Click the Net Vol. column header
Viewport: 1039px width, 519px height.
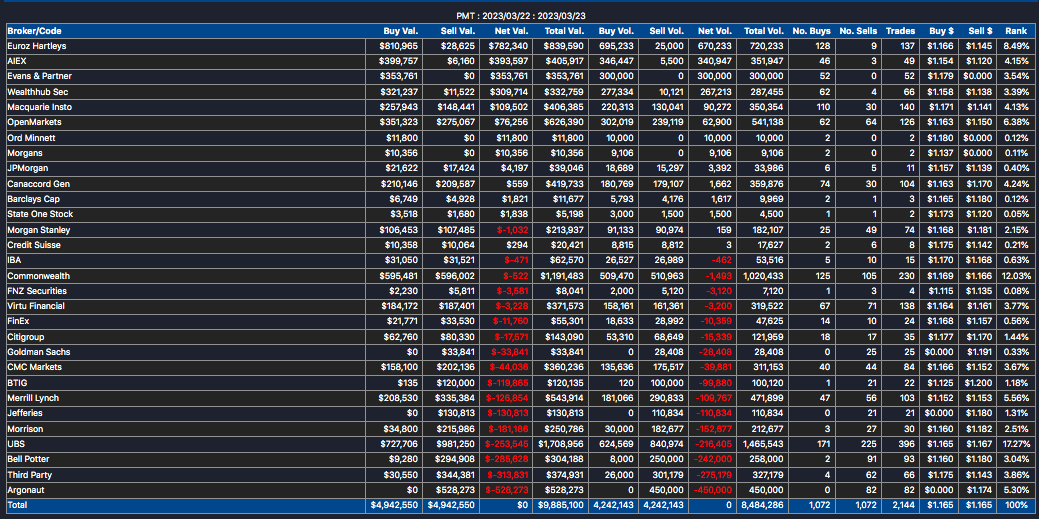[714, 31]
